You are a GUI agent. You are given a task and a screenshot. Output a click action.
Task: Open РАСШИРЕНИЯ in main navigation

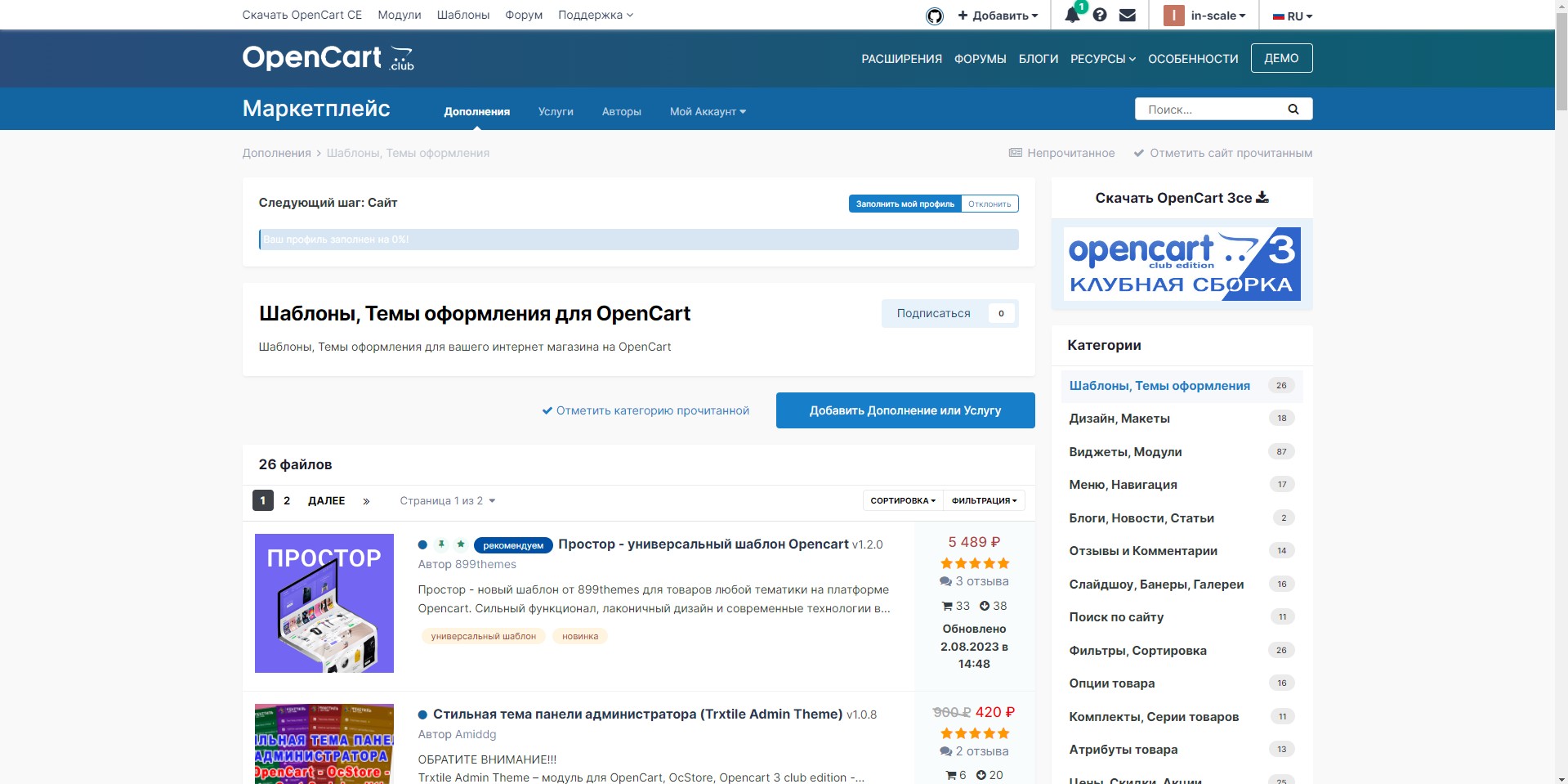(x=901, y=59)
